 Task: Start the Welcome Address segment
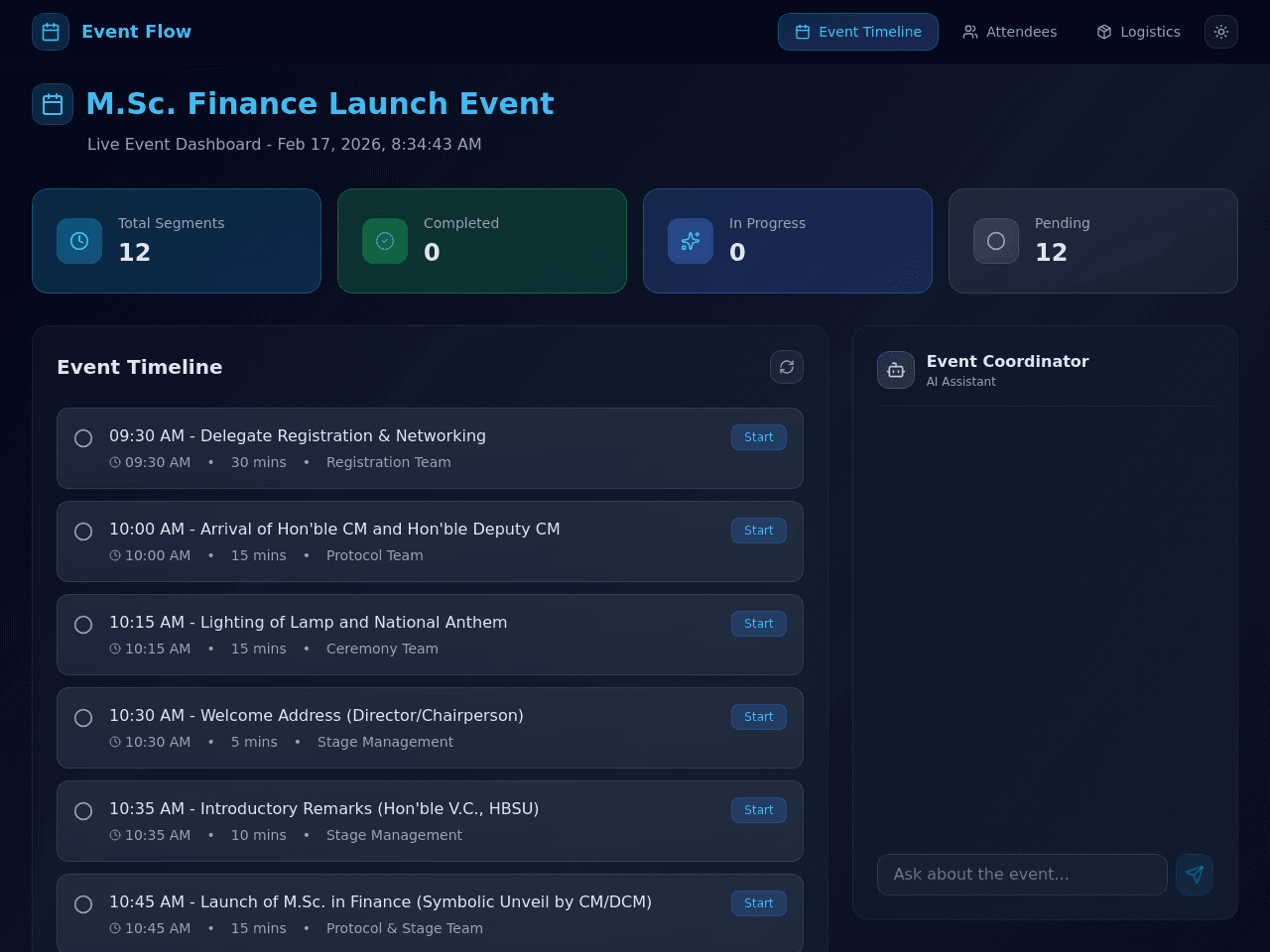click(759, 717)
